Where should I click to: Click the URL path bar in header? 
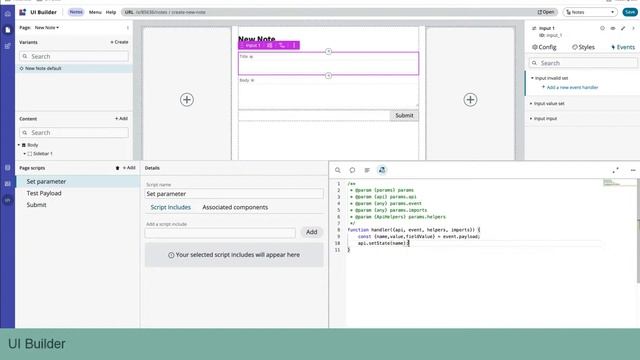(x=340, y=12)
